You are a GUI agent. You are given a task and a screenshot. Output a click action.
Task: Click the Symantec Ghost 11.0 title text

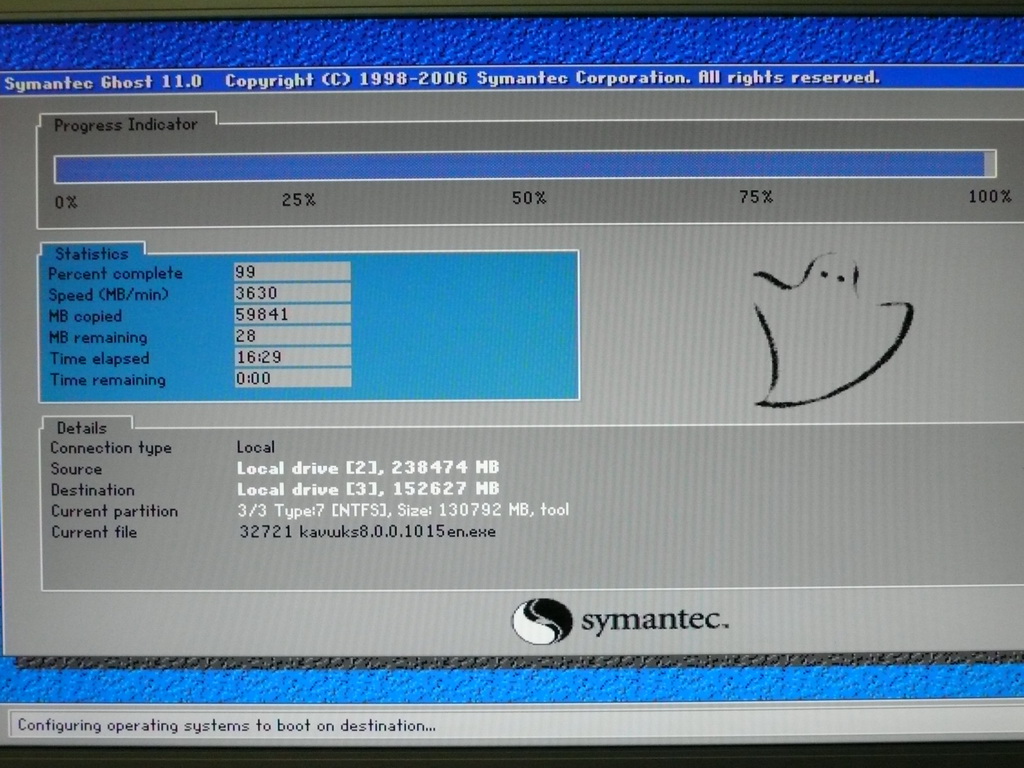click(103, 82)
